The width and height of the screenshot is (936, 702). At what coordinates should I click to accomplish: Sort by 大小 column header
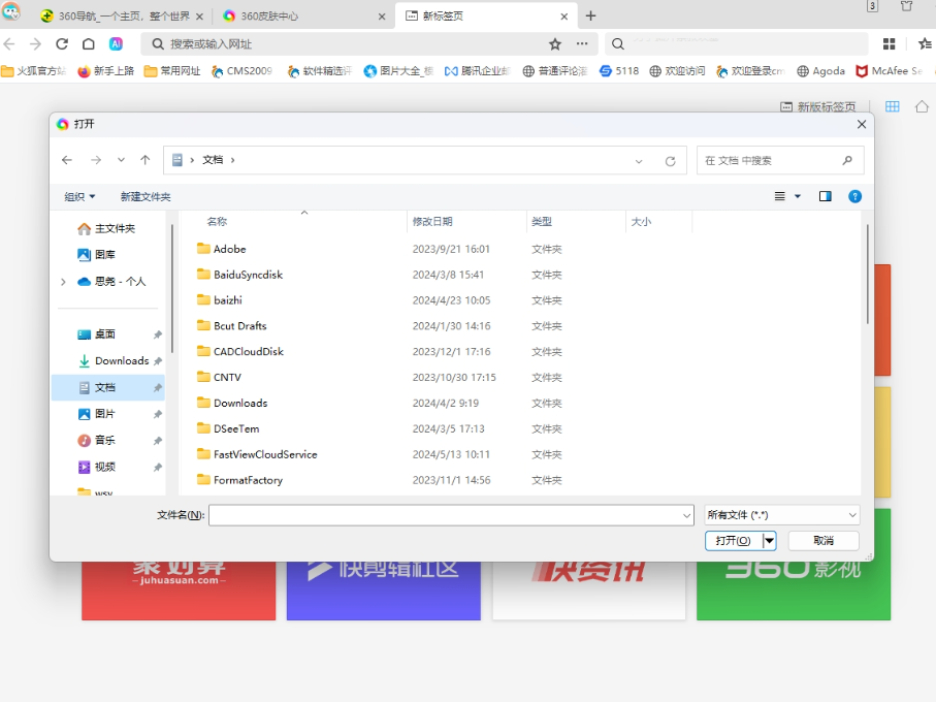coord(641,221)
